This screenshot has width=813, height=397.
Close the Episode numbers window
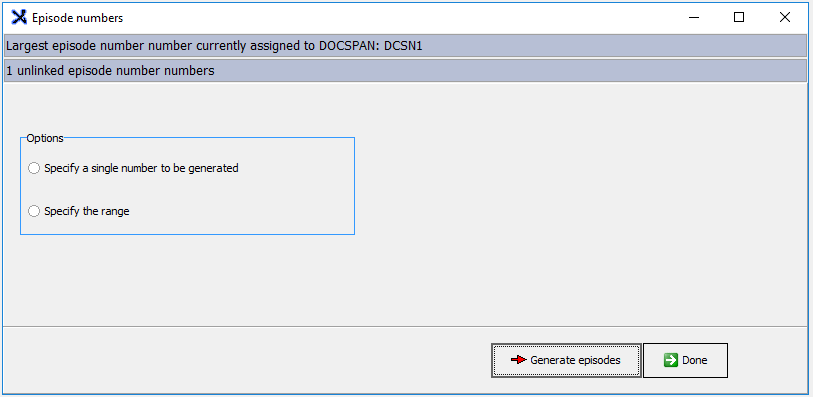[x=784, y=18]
